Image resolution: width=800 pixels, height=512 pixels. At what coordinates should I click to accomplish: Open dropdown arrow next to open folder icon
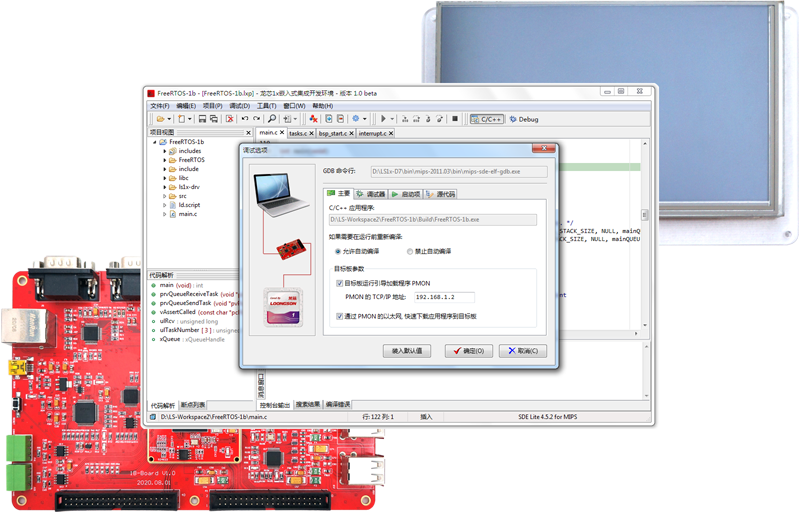tap(169, 119)
